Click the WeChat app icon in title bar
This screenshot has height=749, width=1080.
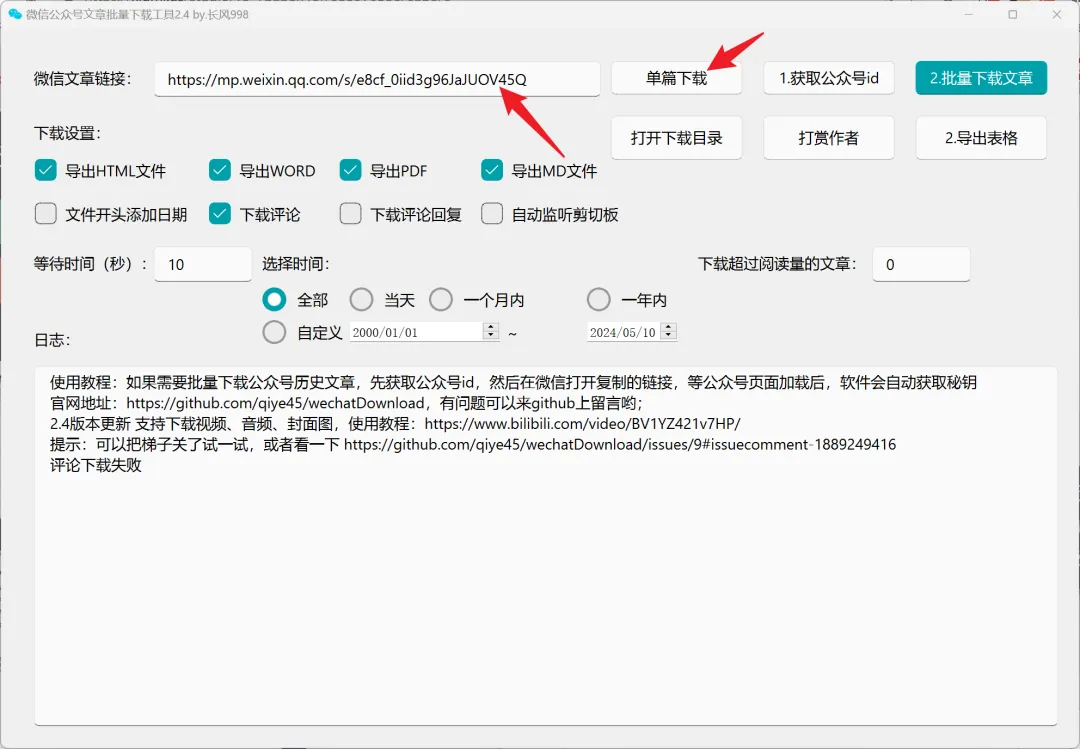point(14,14)
